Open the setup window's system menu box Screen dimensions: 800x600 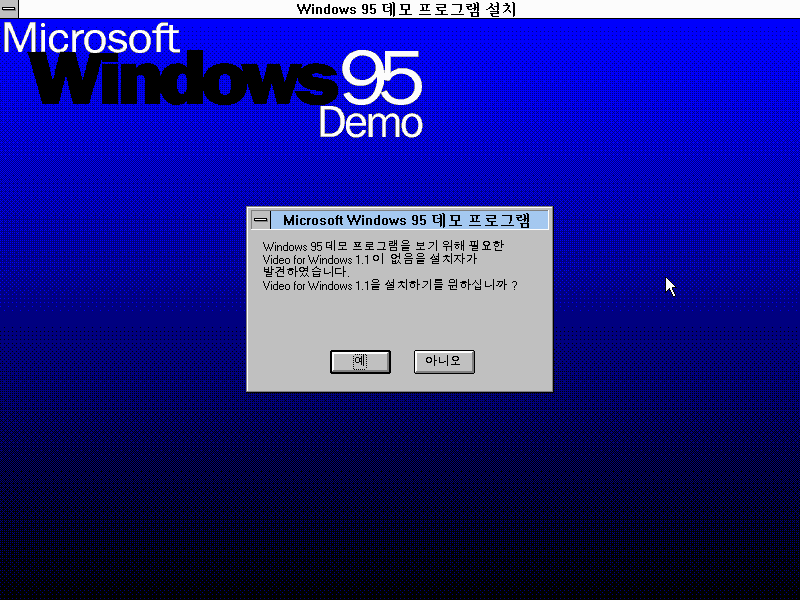click(9, 9)
